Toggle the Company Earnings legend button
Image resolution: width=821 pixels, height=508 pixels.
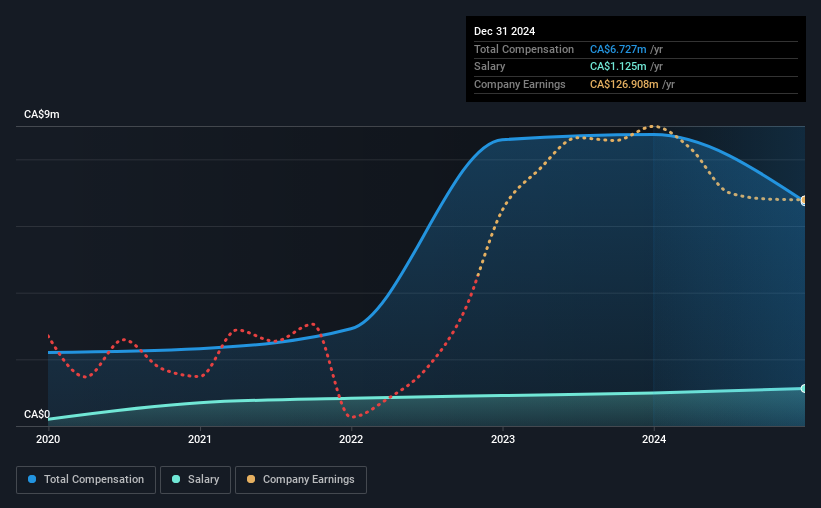tap(301, 480)
